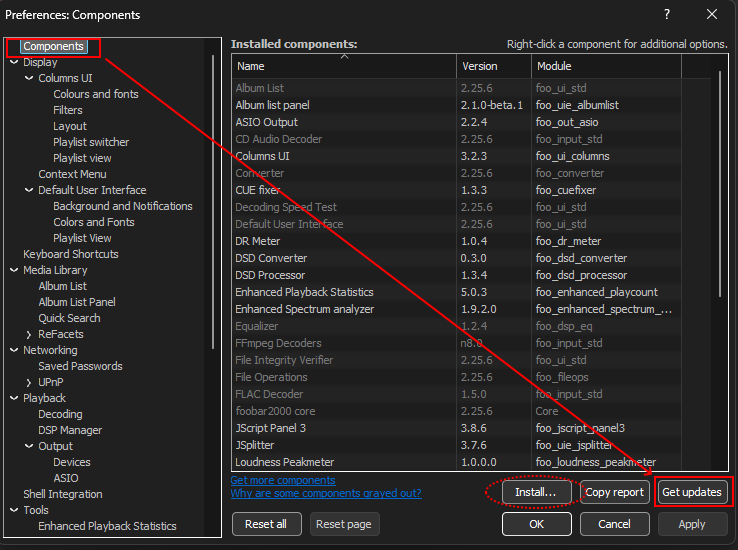This screenshot has width=738, height=550.
Task: Collapse the Columns UI tree node
Action: click(29, 78)
